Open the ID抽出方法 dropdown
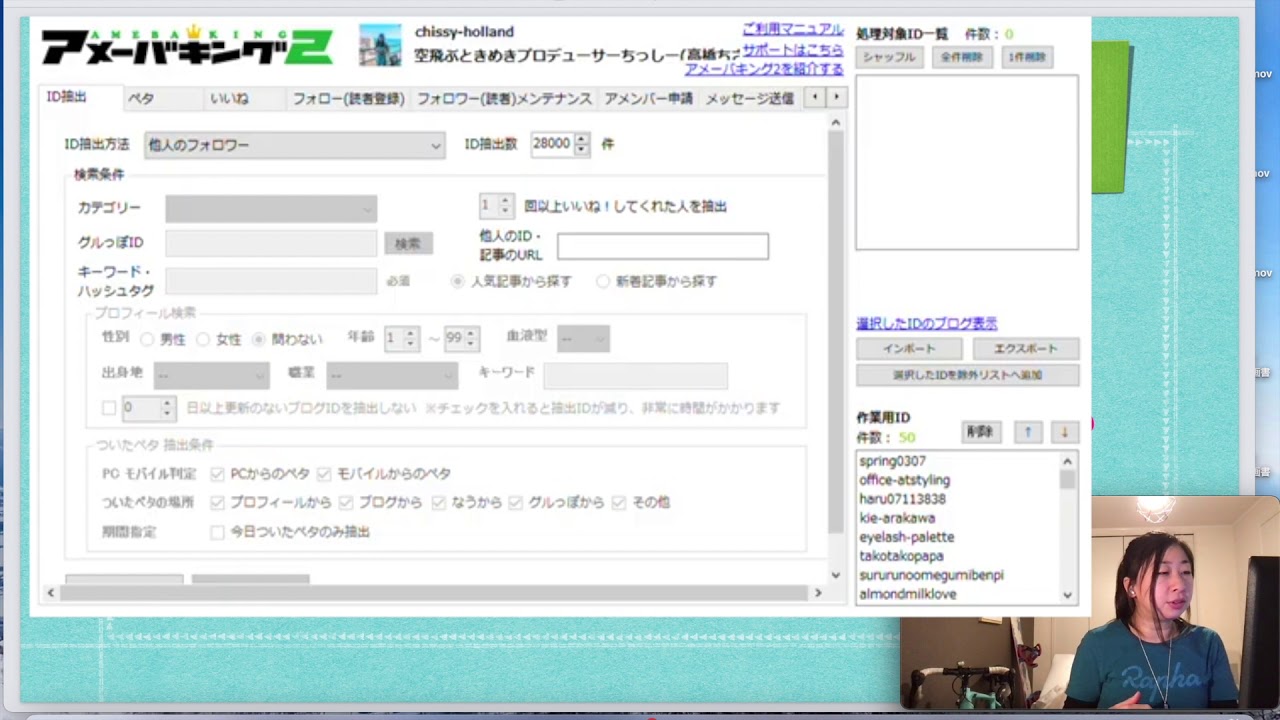This screenshot has height=720, width=1280. 294,145
